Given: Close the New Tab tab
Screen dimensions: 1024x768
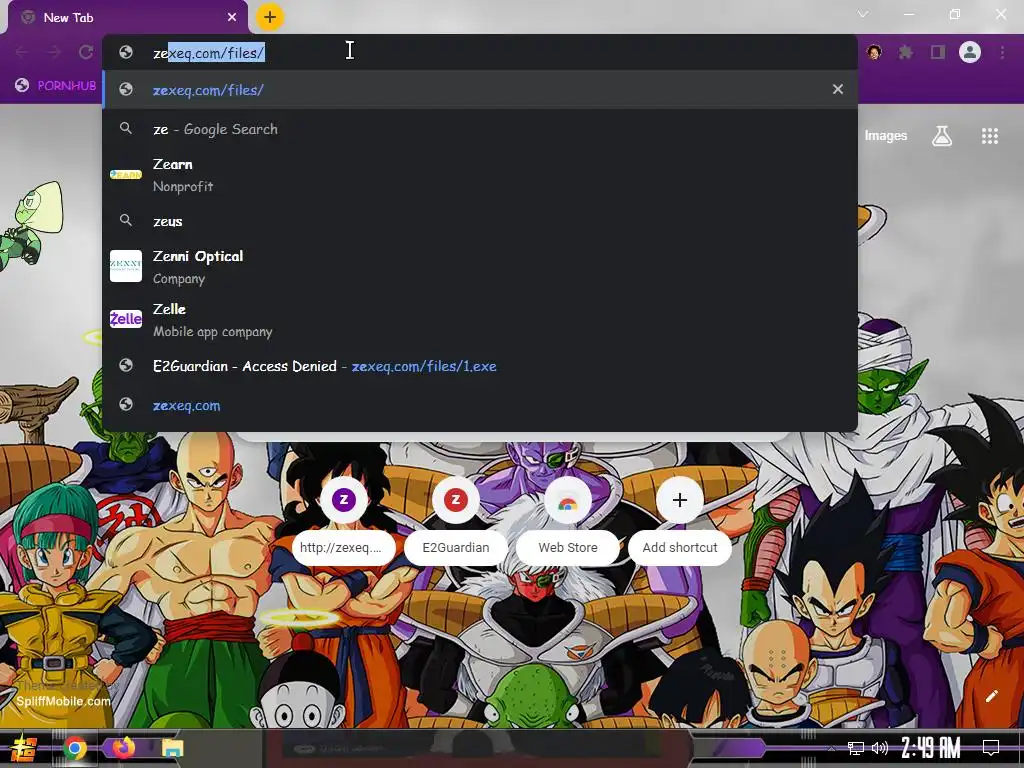Looking at the screenshot, I should 232,18.
